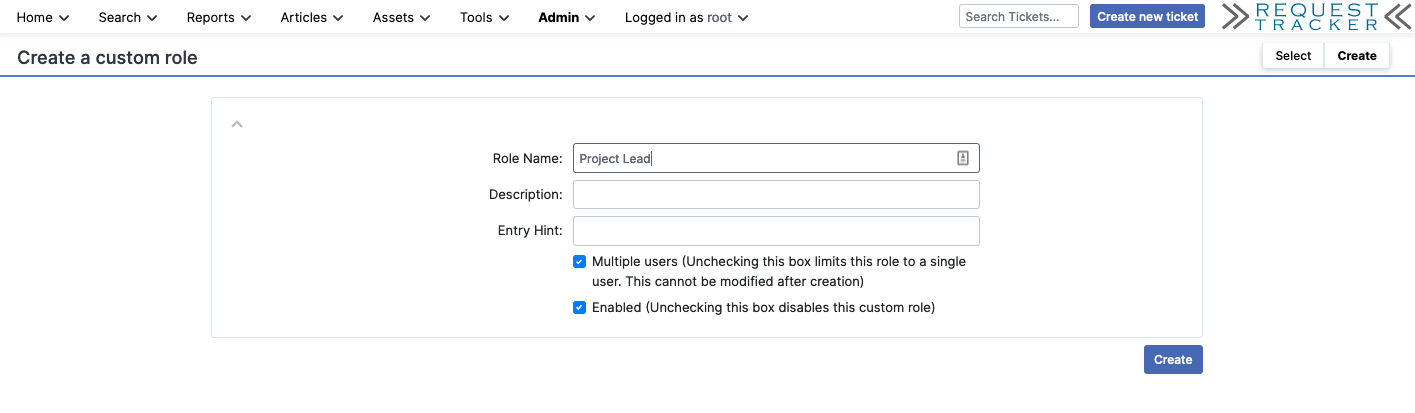Viewport: 1415px width, 413px height.
Task: Click the contact card icon in Role Name field
Action: pos(963,158)
